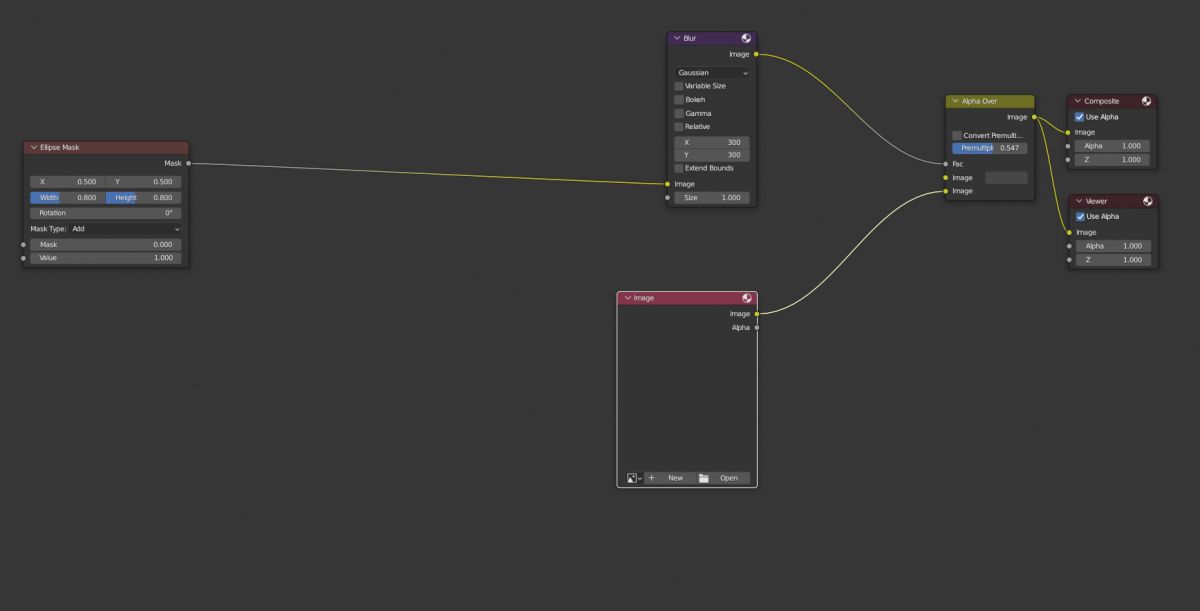This screenshot has height=611, width=1200.
Task: Click the Alpha Over Fac socket
Action: (945, 164)
